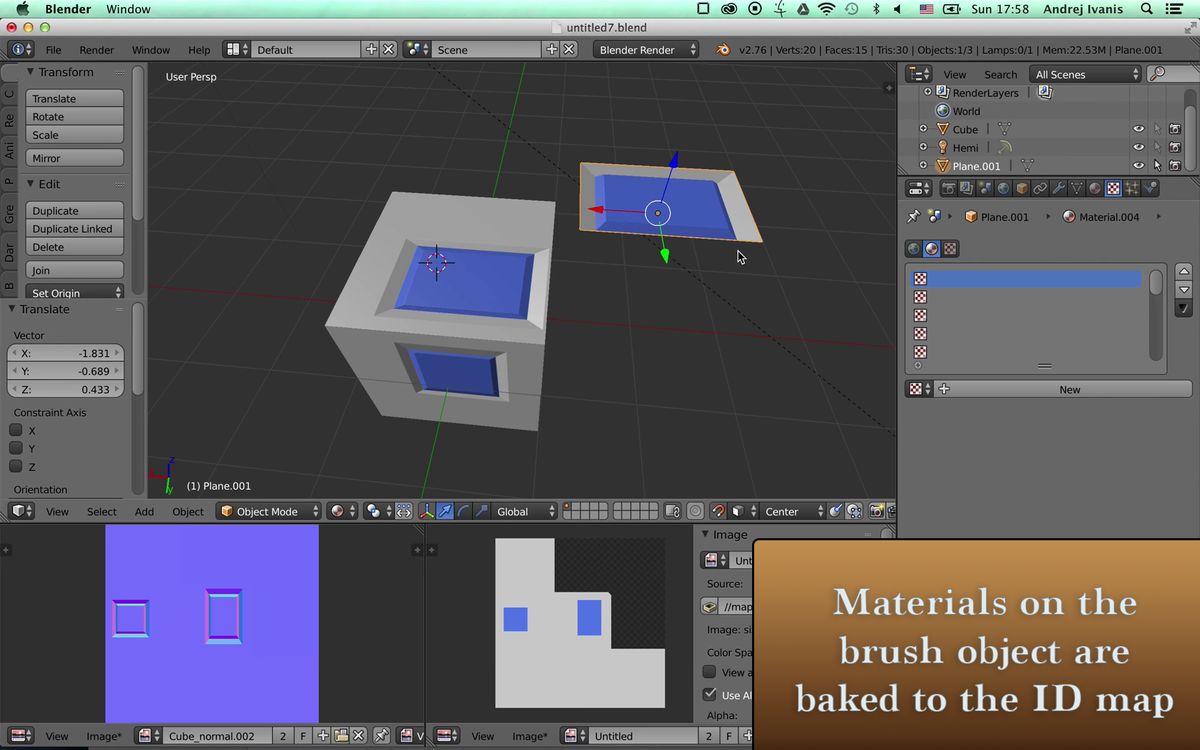Screen dimensions: 1200x750
Task: Click the Z translate vector value field
Action: pos(66,389)
